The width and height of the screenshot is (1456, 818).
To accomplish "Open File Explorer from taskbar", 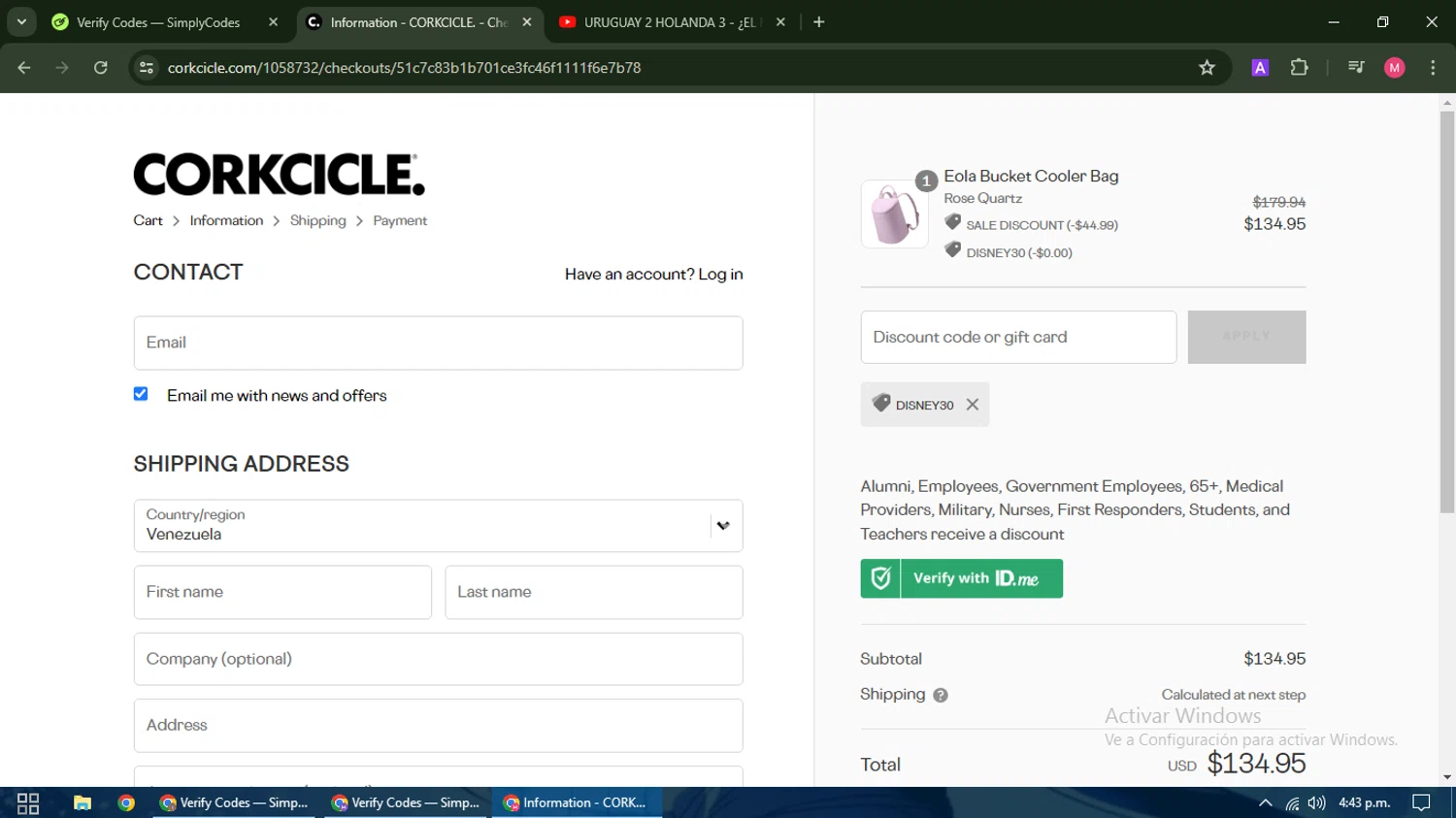I will pos(83,803).
